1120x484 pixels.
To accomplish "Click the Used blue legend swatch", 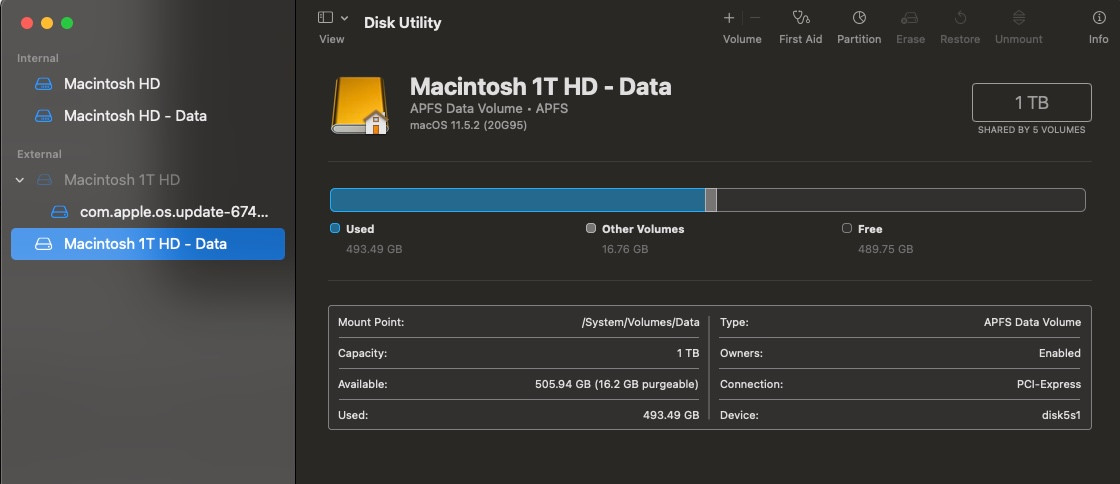I will (335, 228).
